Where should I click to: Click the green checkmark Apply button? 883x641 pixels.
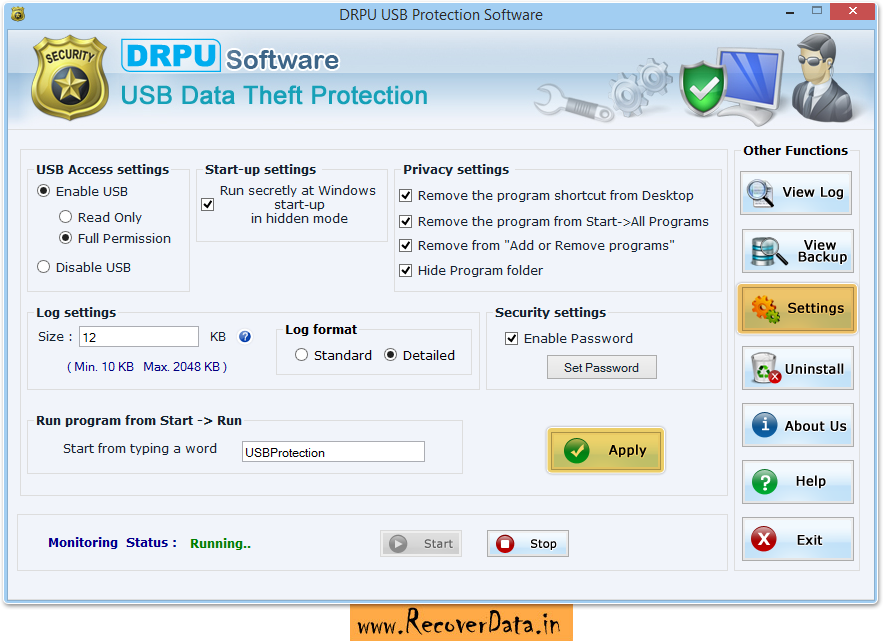click(605, 450)
